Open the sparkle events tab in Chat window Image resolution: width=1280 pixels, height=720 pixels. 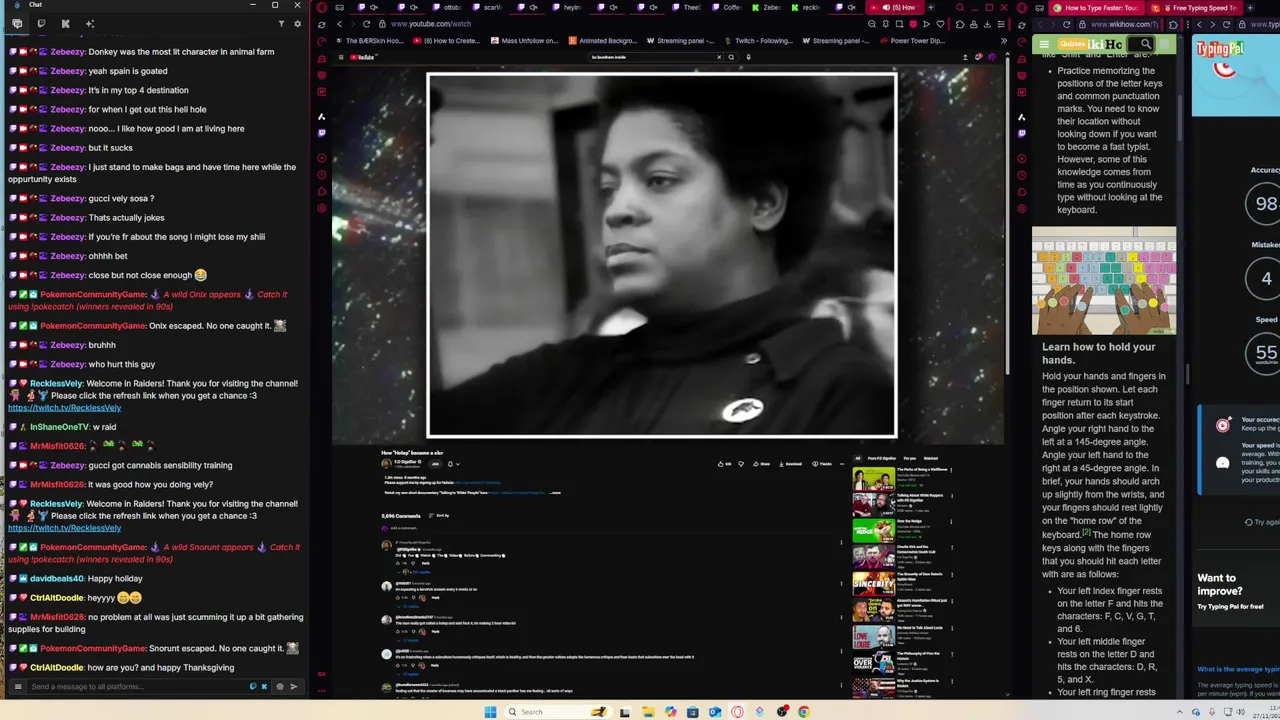(x=89, y=23)
